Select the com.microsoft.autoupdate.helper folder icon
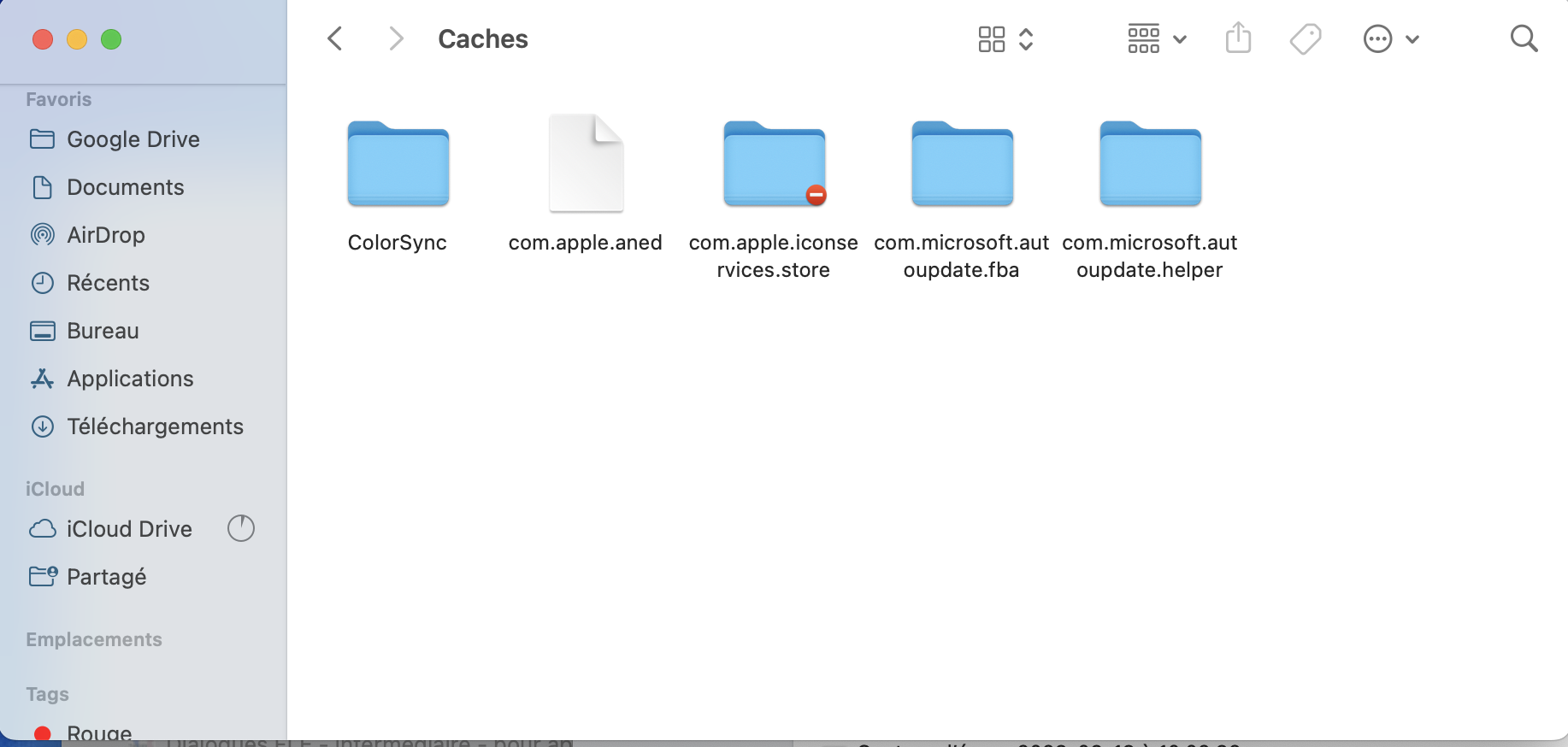Viewport: 1568px width, 747px height. [1151, 164]
